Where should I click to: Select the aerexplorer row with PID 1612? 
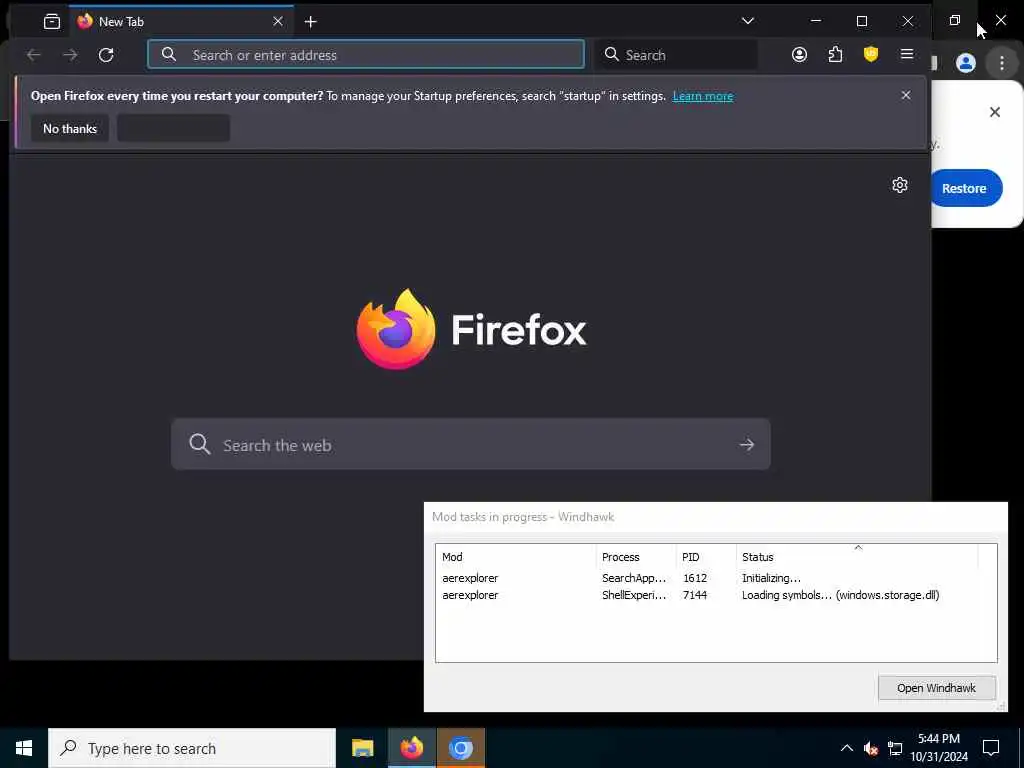coord(716,578)
